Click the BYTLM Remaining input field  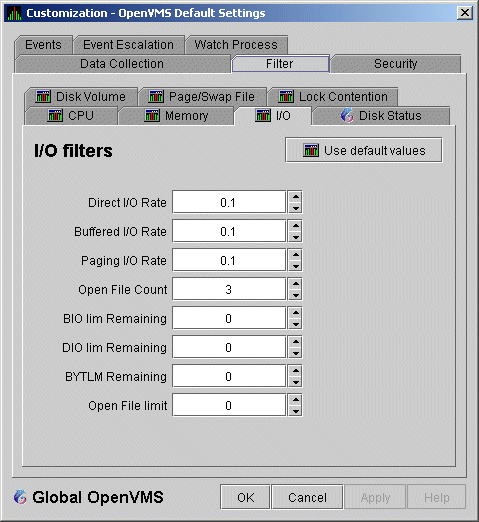click(229, 376)
